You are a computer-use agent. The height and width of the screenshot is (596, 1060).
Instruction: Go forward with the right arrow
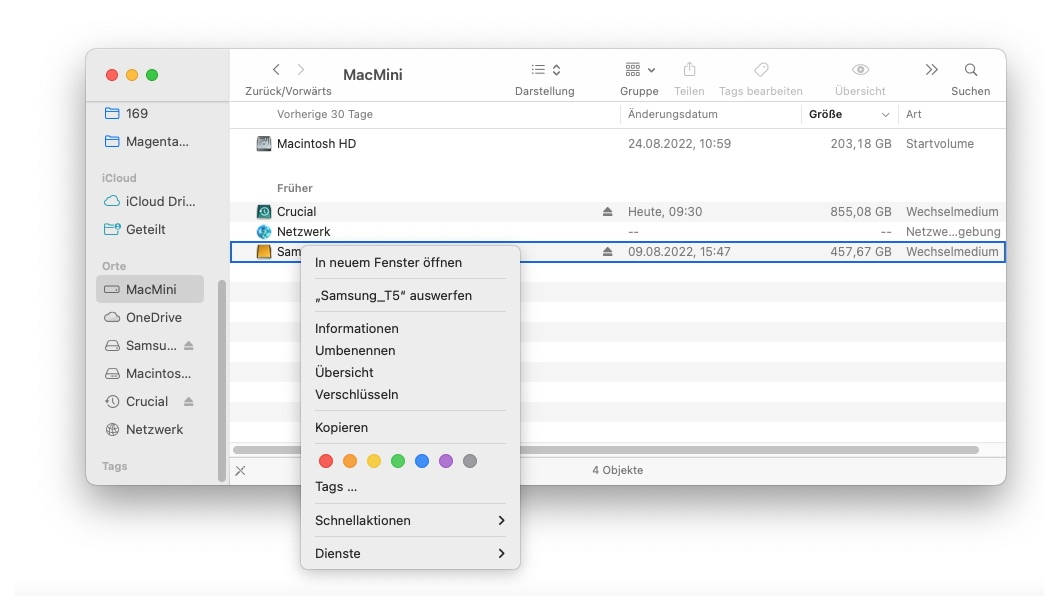(301, 70)
